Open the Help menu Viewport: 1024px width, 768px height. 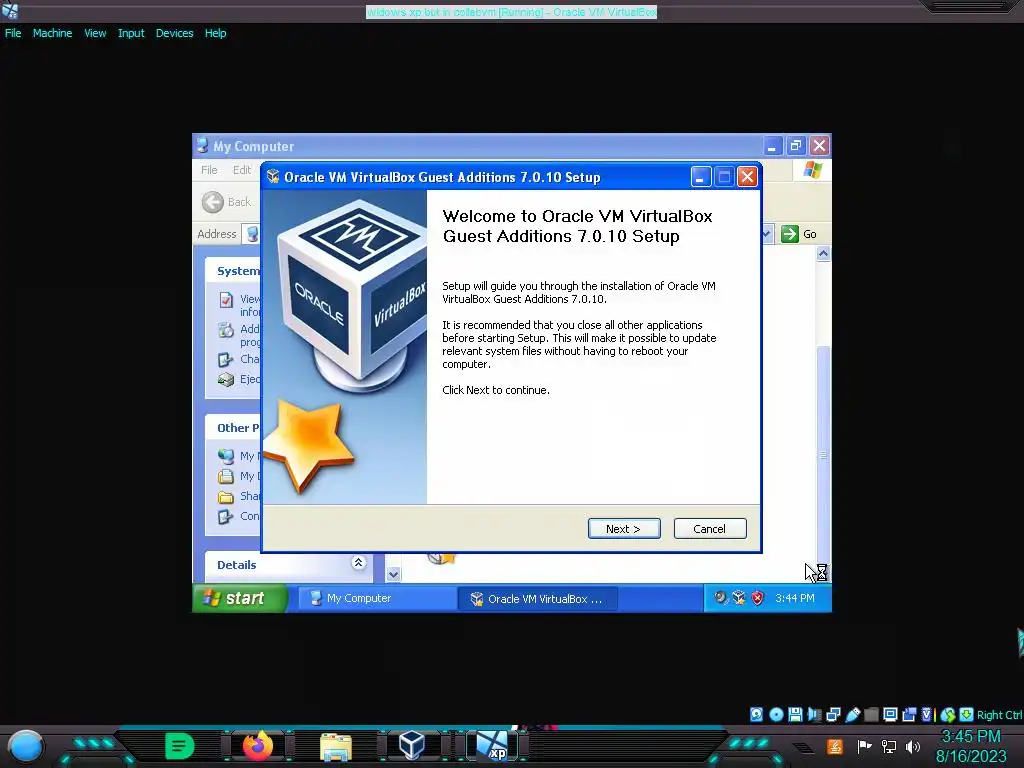tap(216, 33)
